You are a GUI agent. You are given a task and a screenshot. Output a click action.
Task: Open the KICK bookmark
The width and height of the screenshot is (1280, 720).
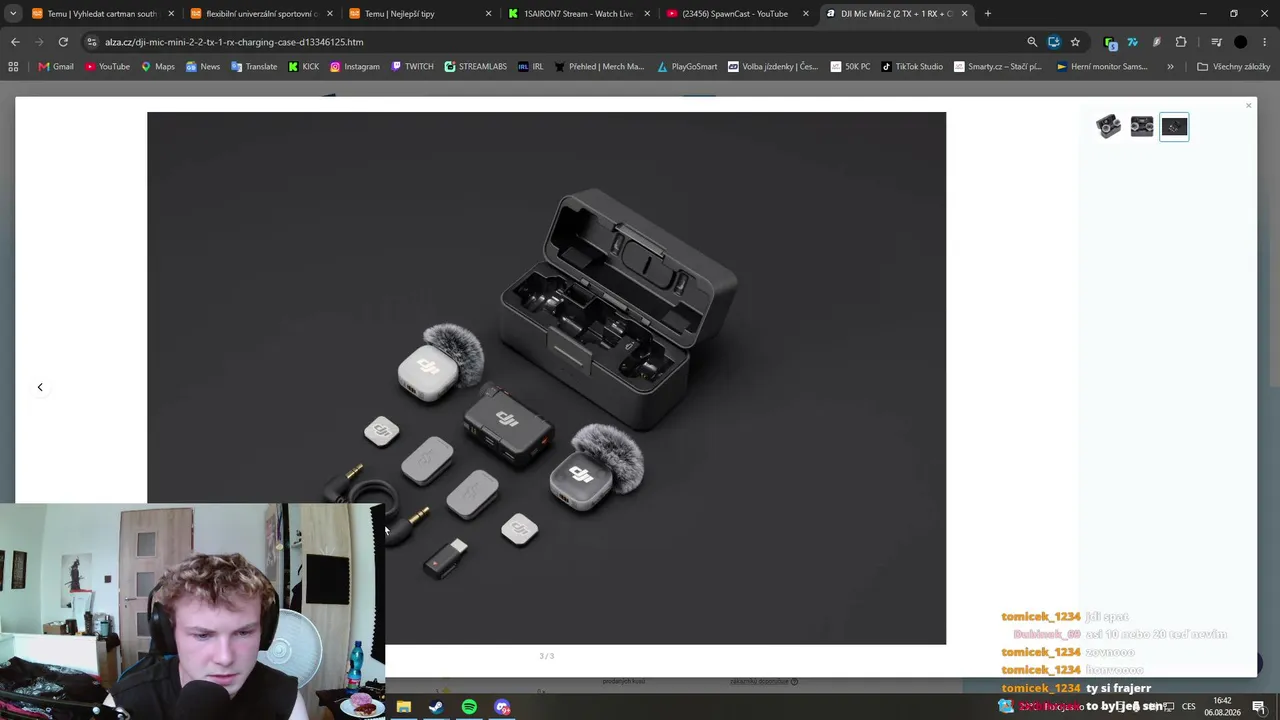pyautogui.click(x=304, y=67)
